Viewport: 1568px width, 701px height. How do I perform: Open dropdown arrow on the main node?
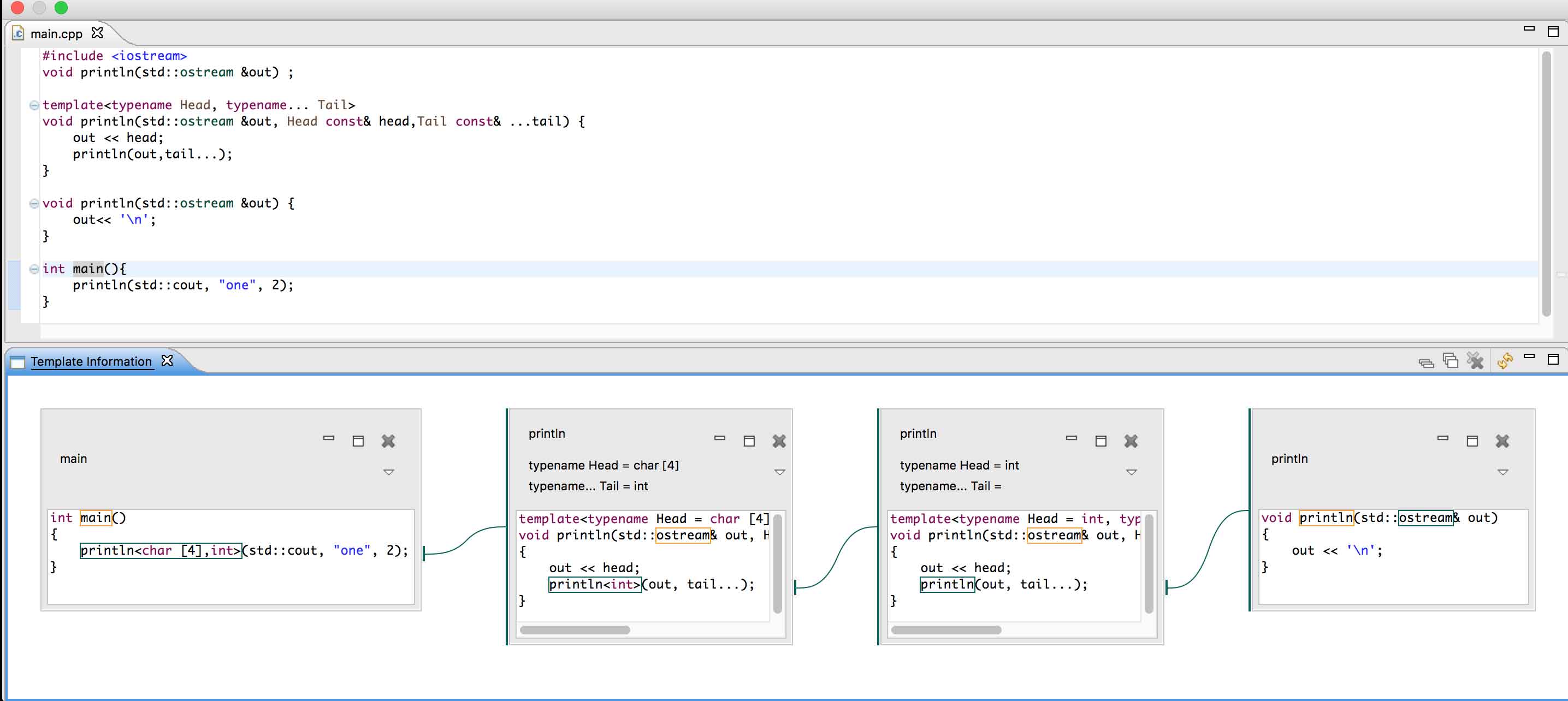click(389, 472)
